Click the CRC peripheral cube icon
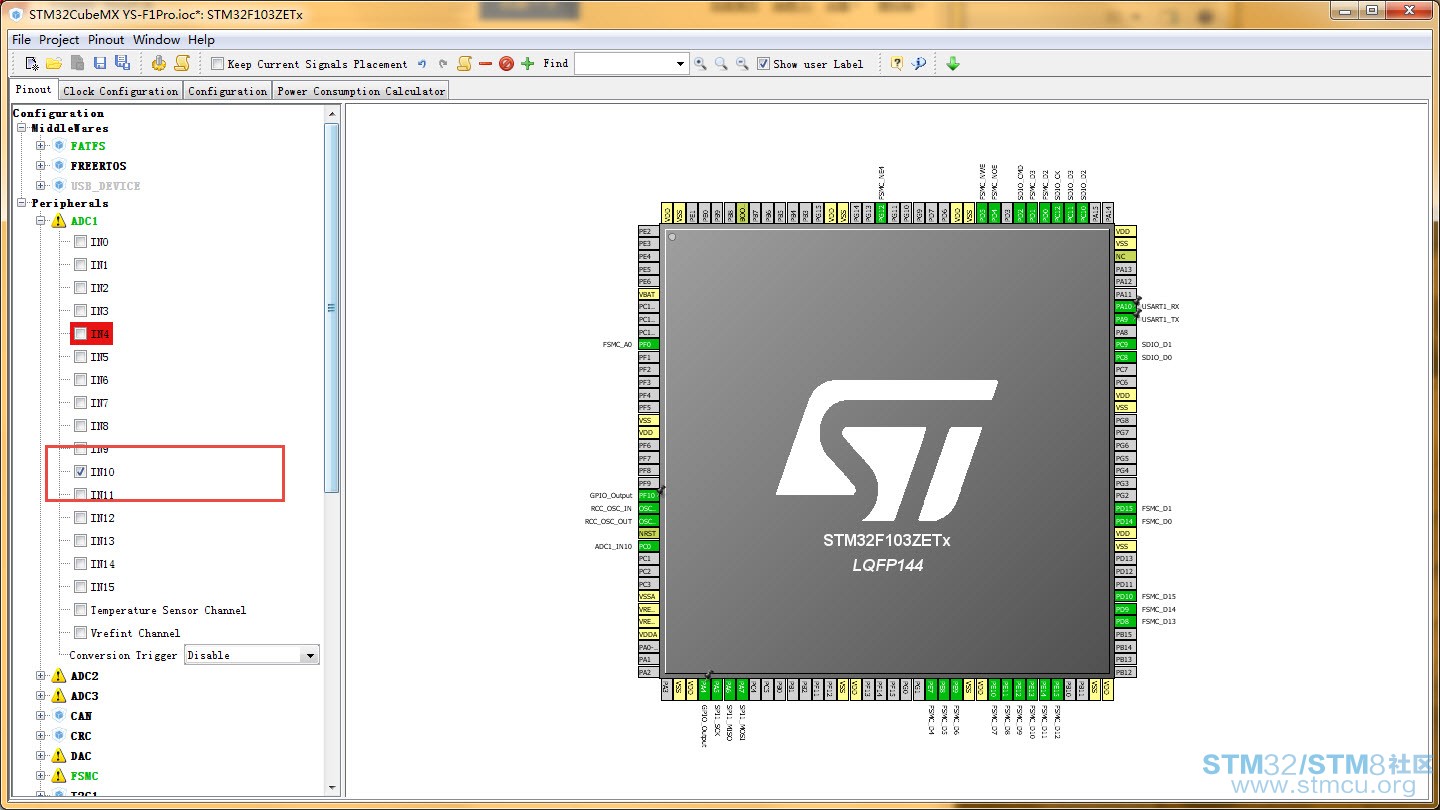The width and height of the screenshot is (1440, 810). [x=59, y=736]
